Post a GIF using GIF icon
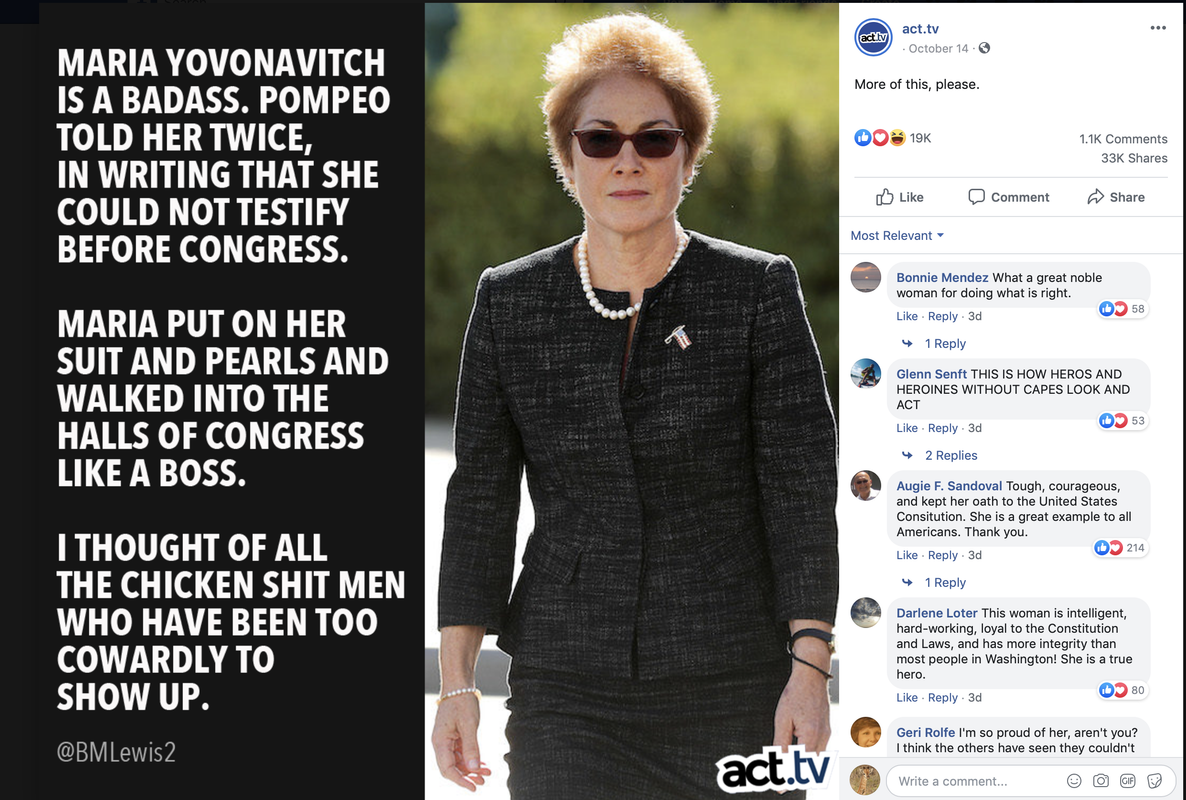This screenshot has width=1186, height=800. tap(1128, 781)
